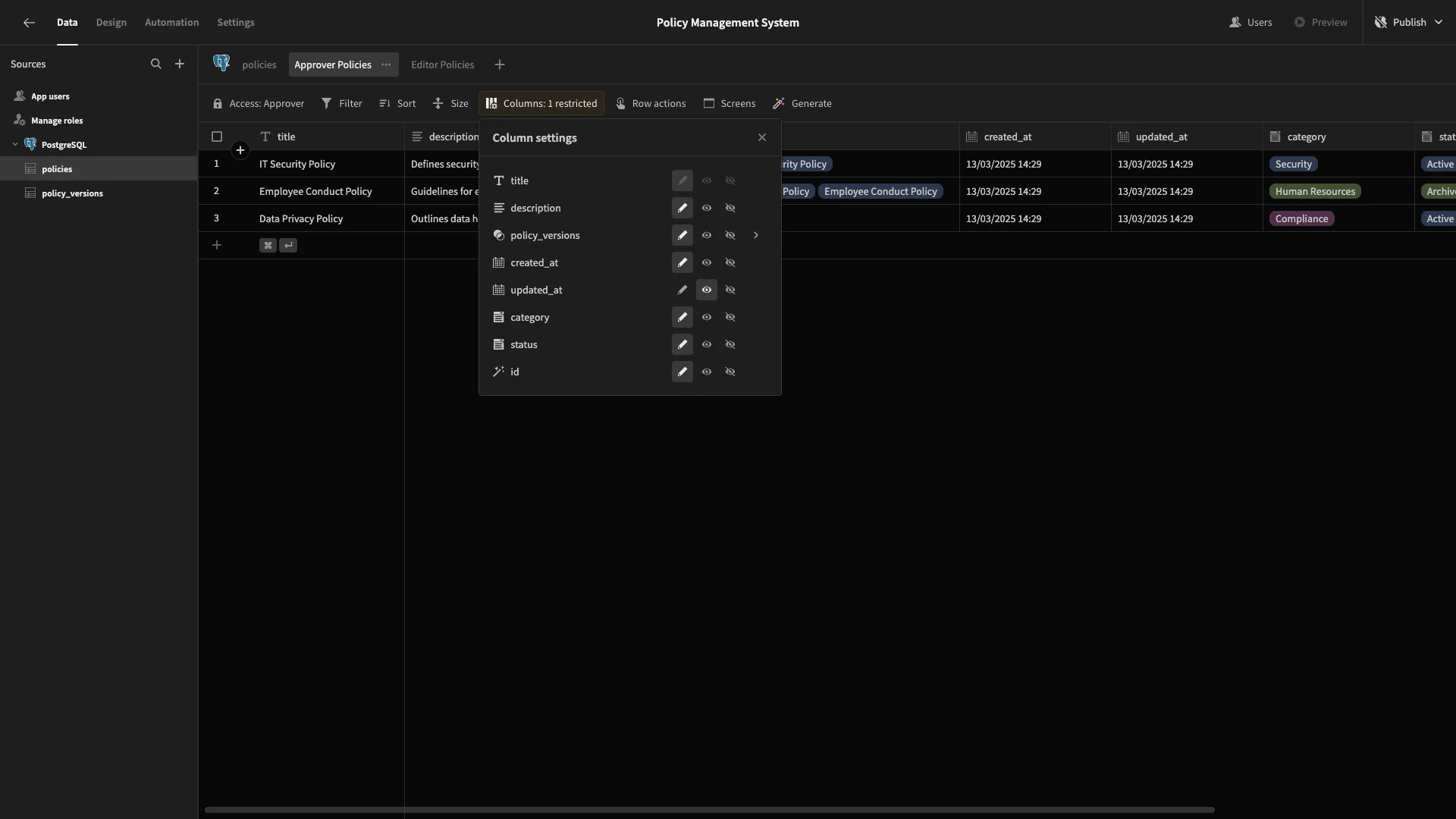This screenshot has height=819, width=1456.
Task: Collapse the PostgreSQL source tree
Action: [x=15, y=144]
